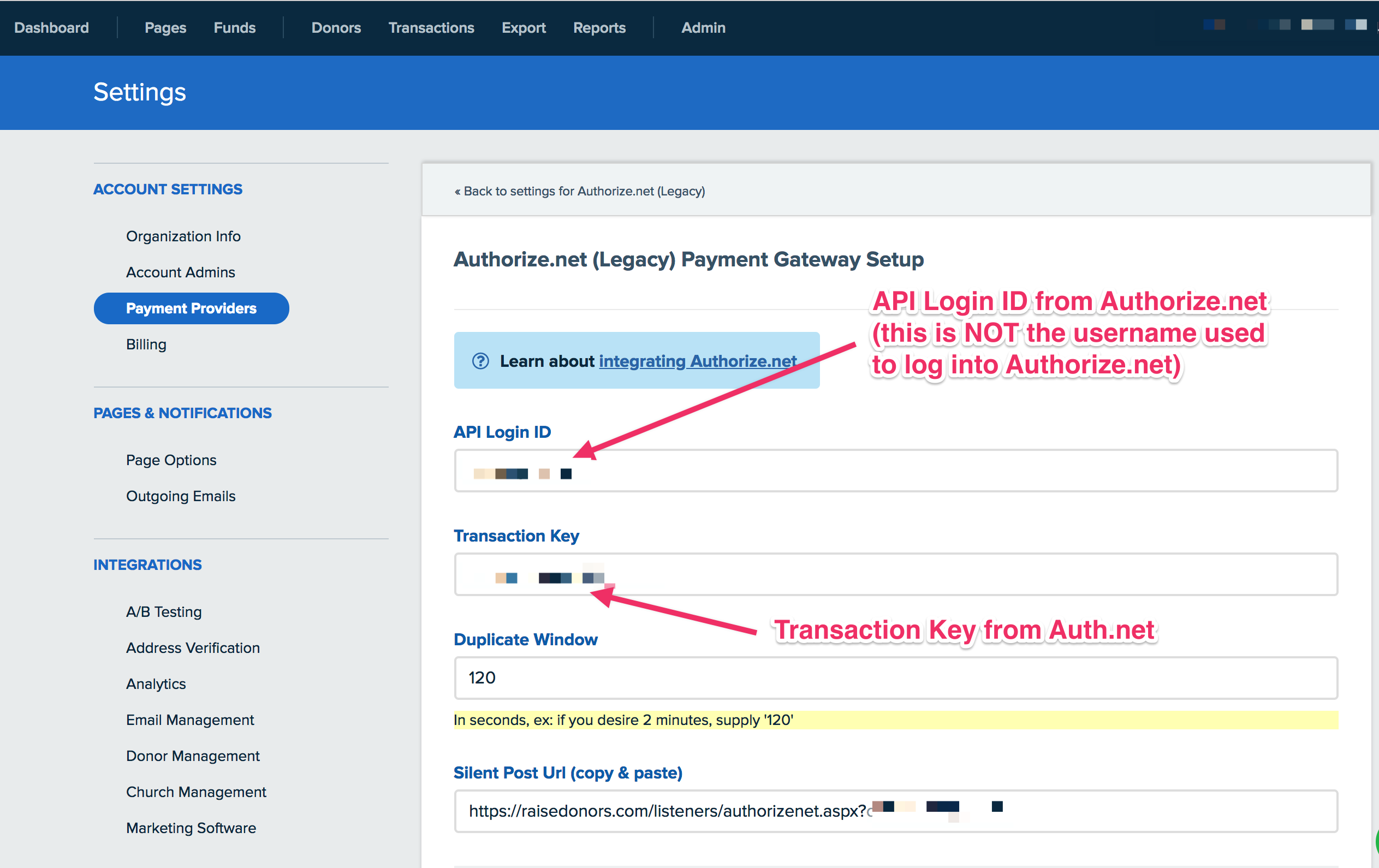Screen dimensions: 1379x868
Task: Select the highlighted Payment Providers item
Action: (191, 308)
